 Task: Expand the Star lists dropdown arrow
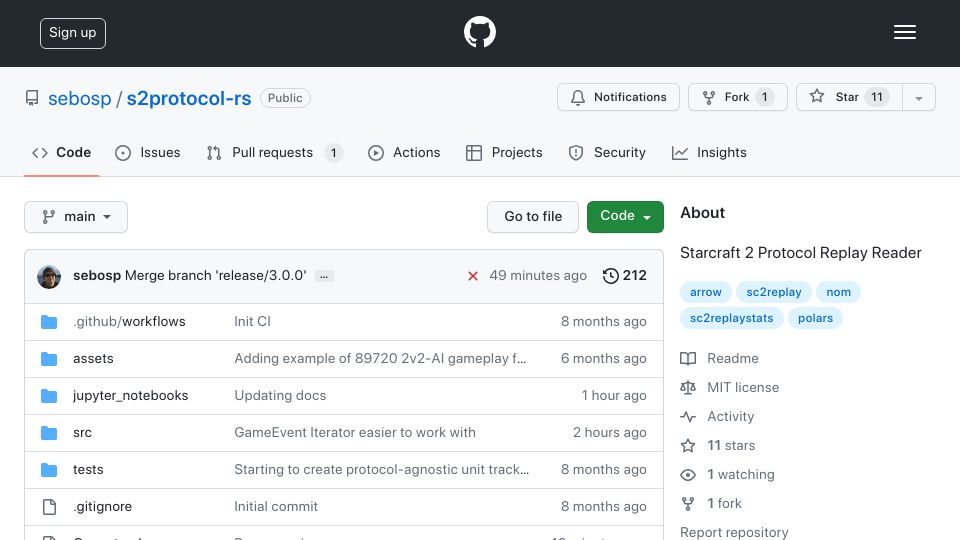coord(918,98)
